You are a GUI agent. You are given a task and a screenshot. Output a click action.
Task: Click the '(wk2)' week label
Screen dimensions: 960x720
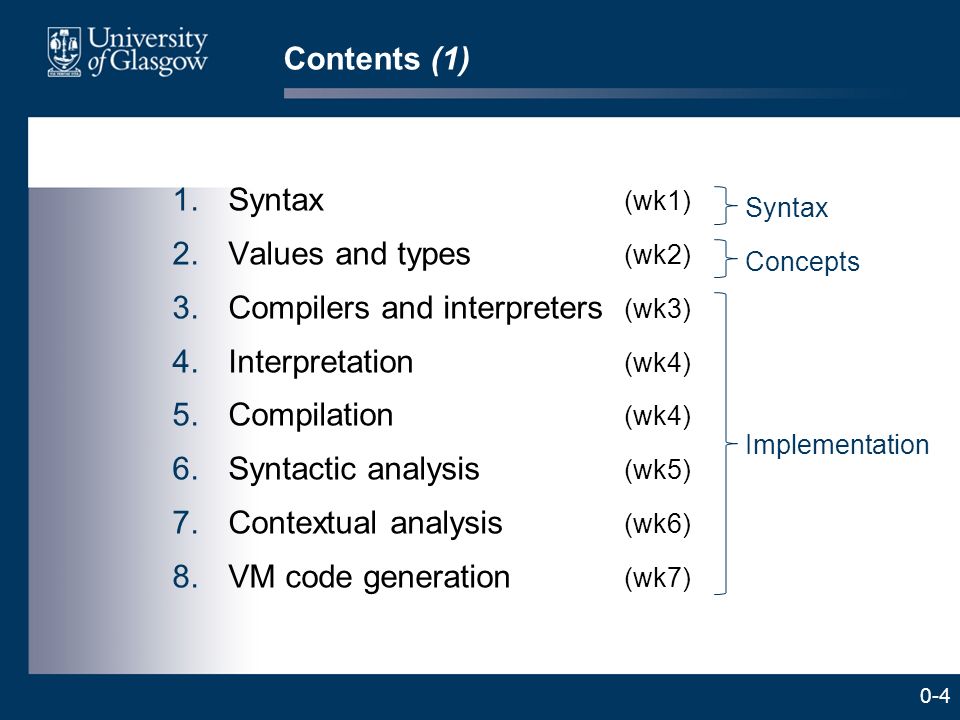[658, 255]
